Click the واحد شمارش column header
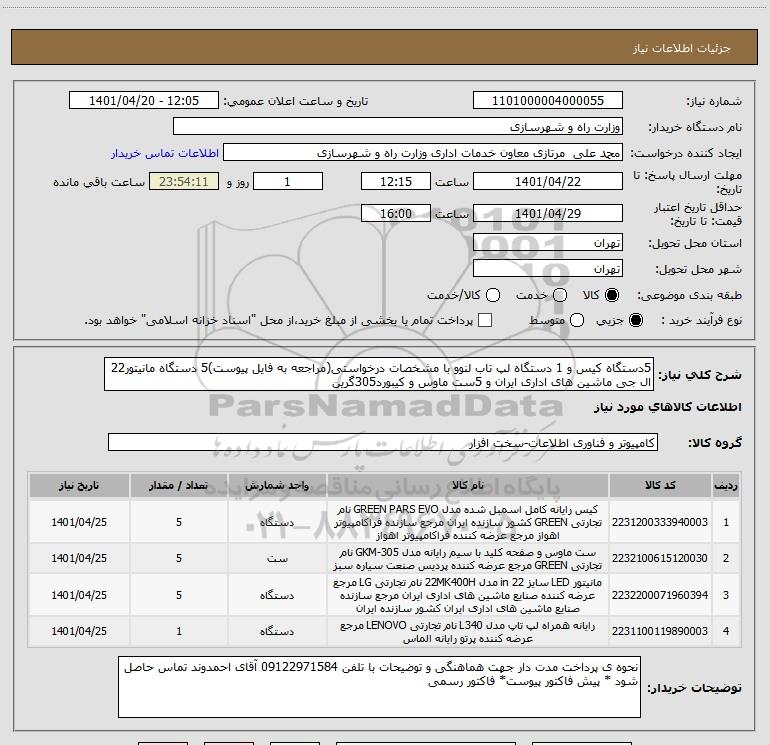The image size is (770, 745). [277, 485]
